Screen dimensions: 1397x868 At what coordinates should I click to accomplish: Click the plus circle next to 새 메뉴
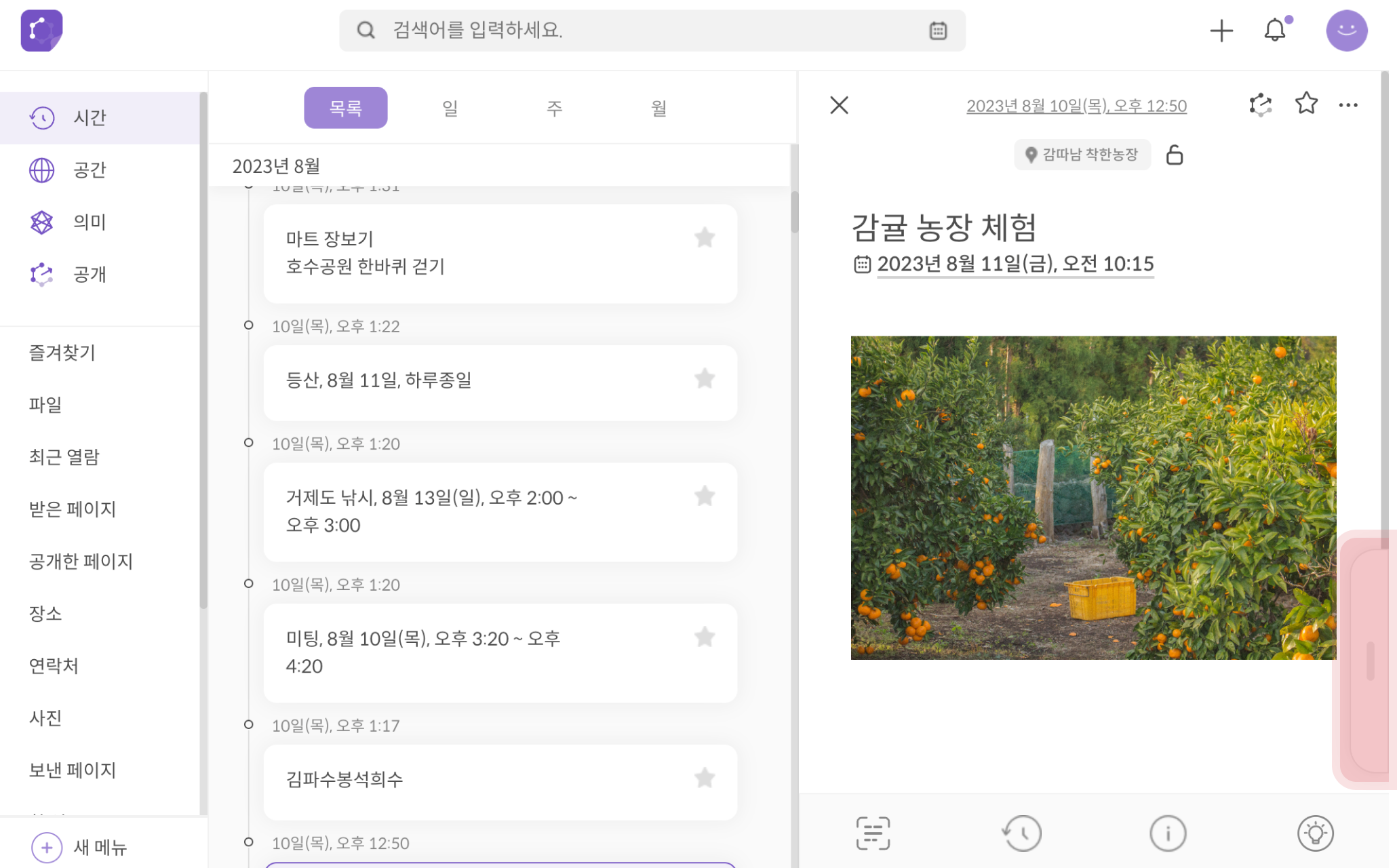coord(47,847)
